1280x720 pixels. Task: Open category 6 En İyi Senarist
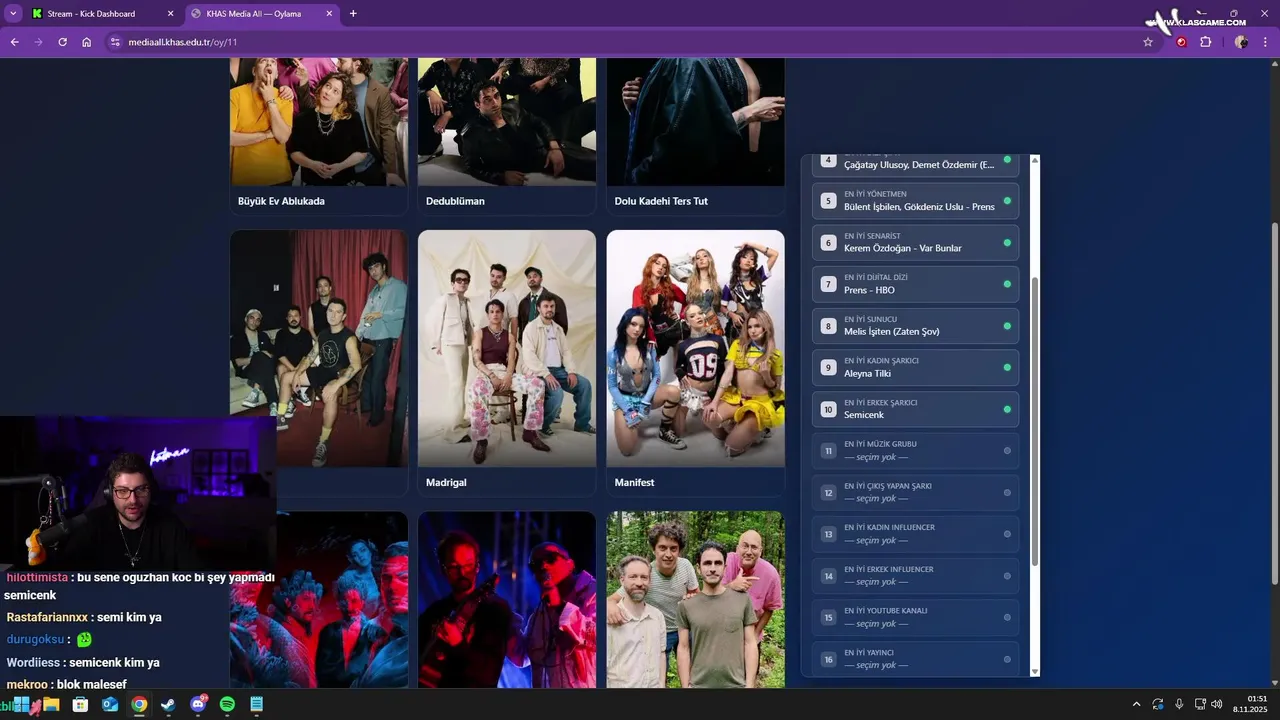[x=915, y=242]
